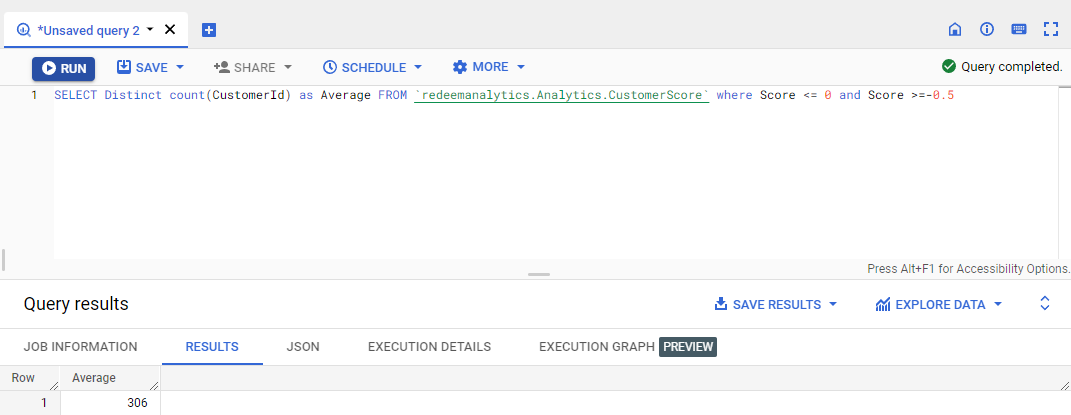The image size is (1071, 415).
Task: Add a new query tab with plus icon
Action: click(209, 30)
